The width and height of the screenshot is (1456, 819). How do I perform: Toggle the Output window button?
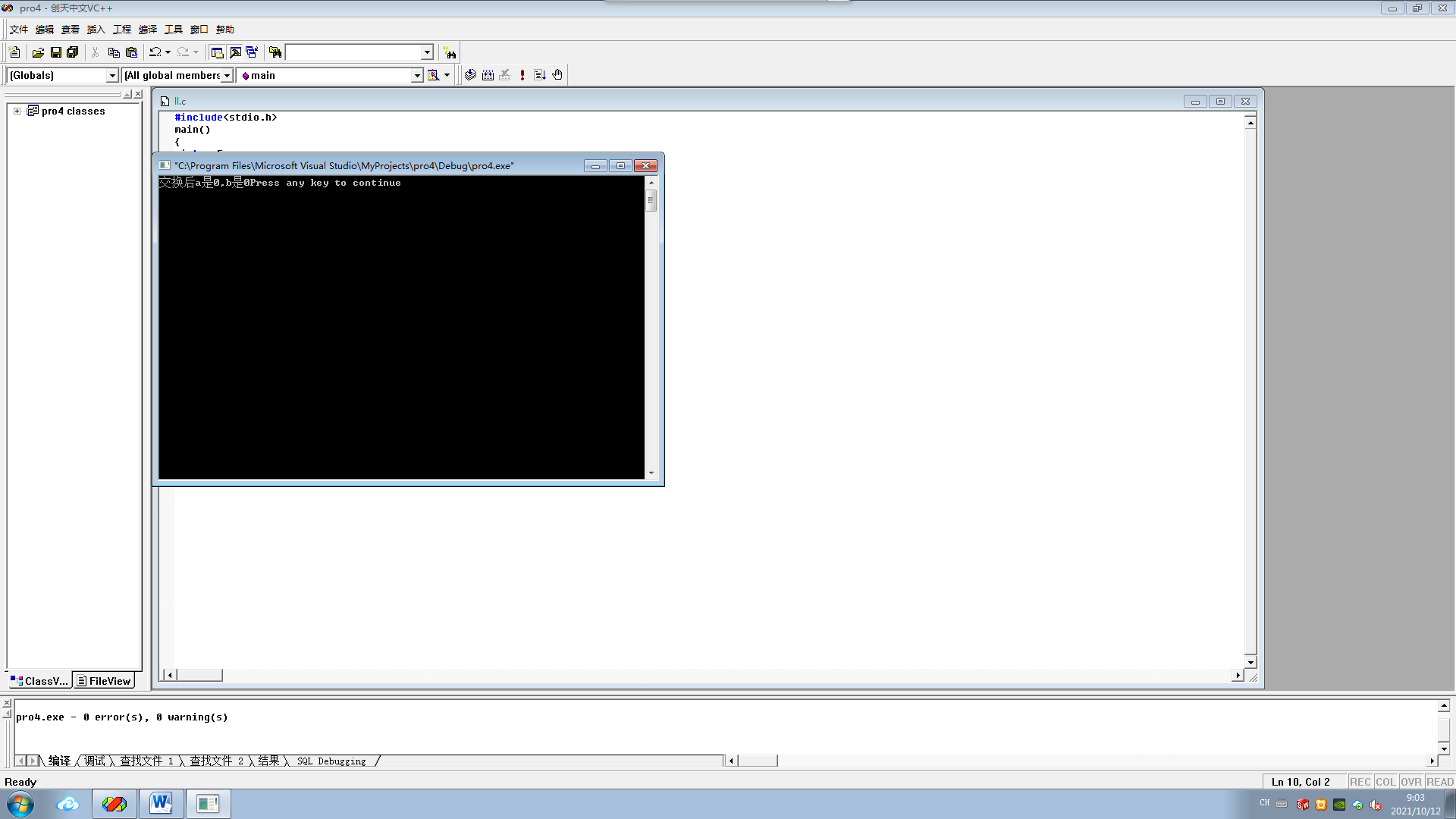coord(235,52)
